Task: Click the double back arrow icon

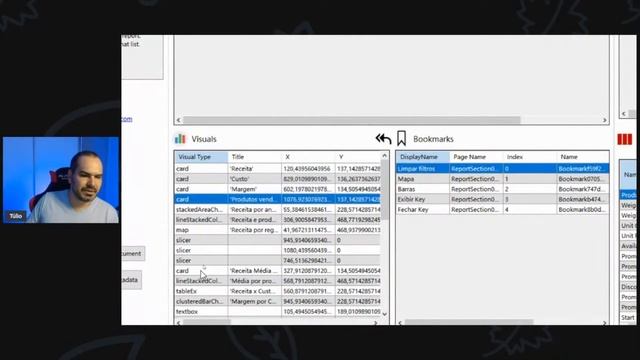Action: pos(383,139)
